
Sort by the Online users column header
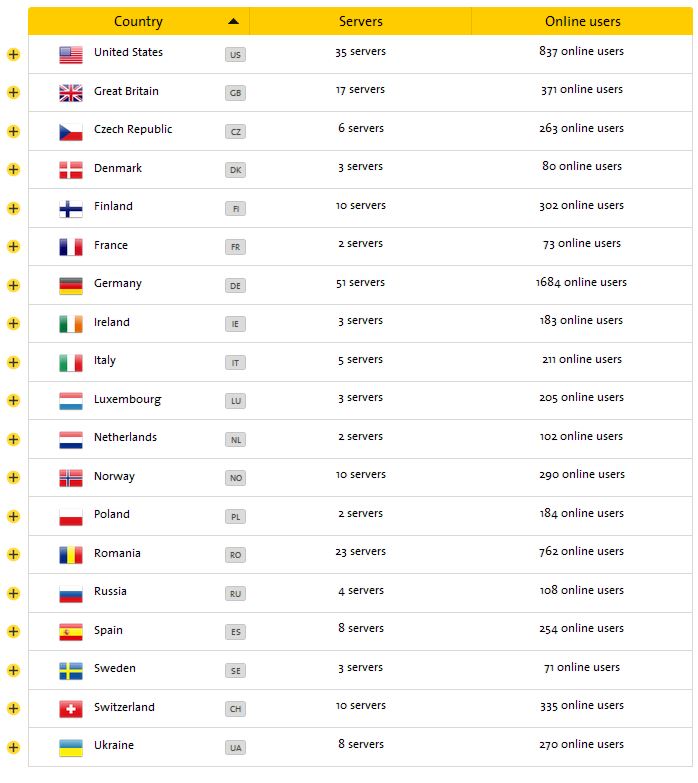coord(582,21)
